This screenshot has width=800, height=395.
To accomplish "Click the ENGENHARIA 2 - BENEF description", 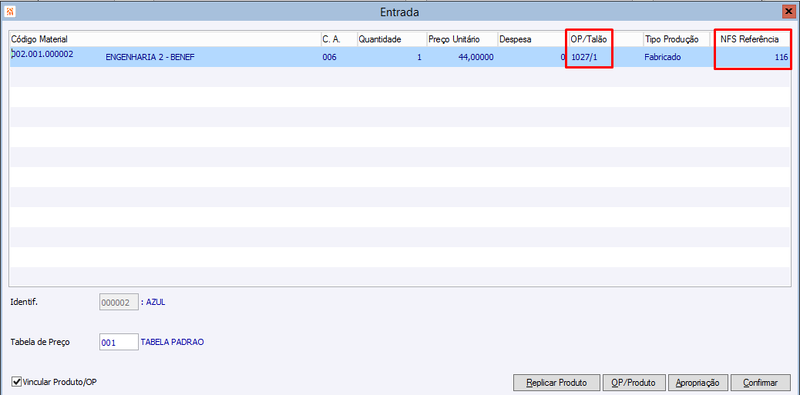I will point(150,58).
